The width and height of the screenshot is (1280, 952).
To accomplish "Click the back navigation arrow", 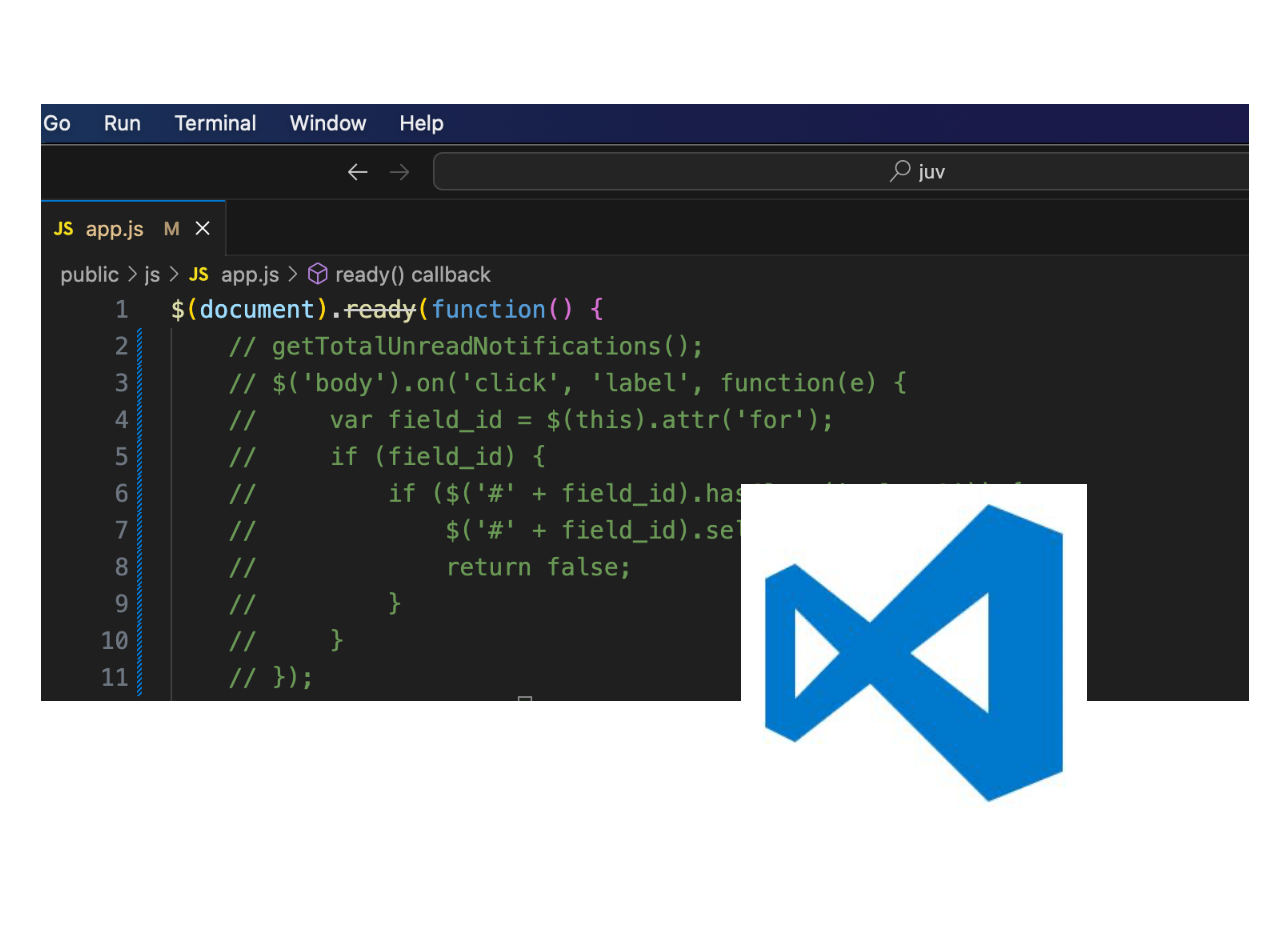I will (x=357, y=171).
